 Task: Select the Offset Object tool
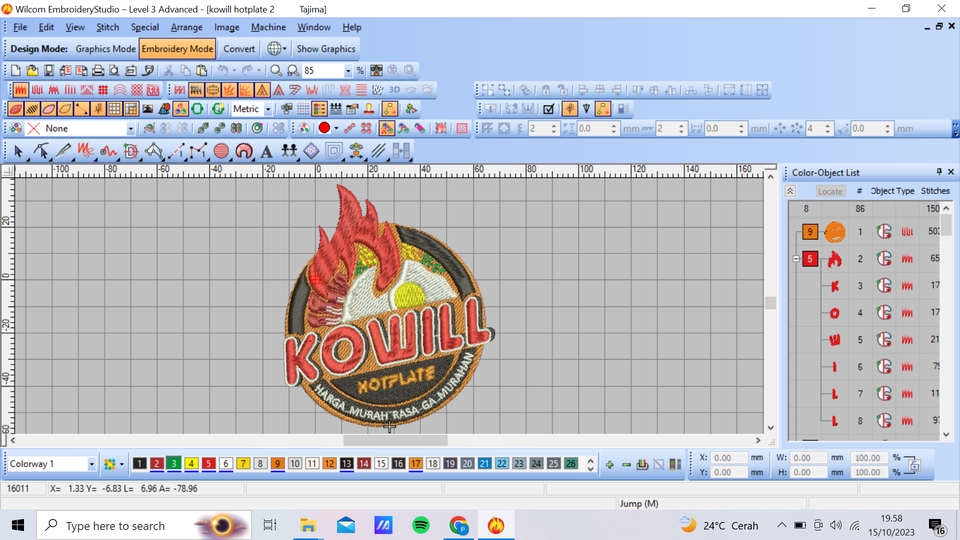334,151
